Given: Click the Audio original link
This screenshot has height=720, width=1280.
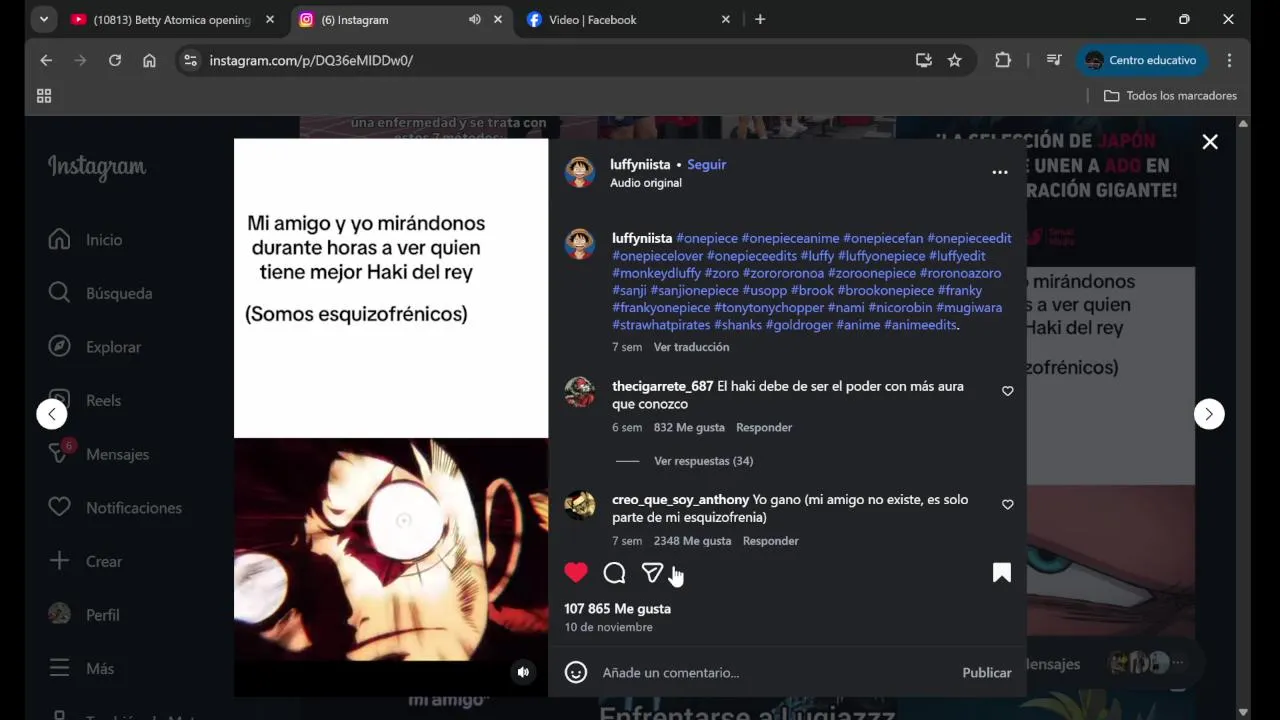Looking at the screenshot, I should pos(646,183).
